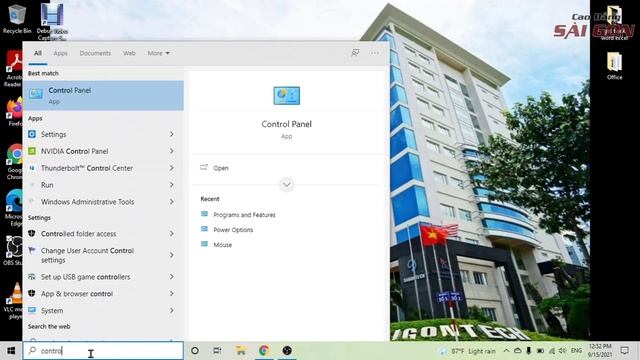The width and height of the screenshot is (640, 360).
Task: Open the Recycle Bin desktop icon
Action: [17, 18]
